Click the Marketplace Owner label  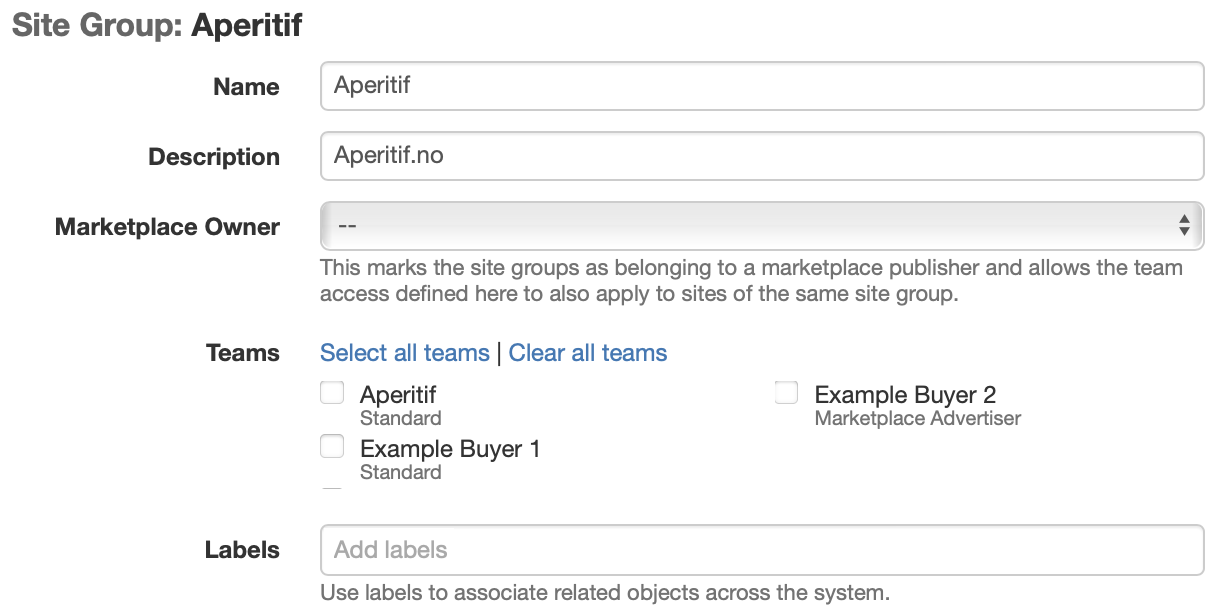tap(167, 227)
